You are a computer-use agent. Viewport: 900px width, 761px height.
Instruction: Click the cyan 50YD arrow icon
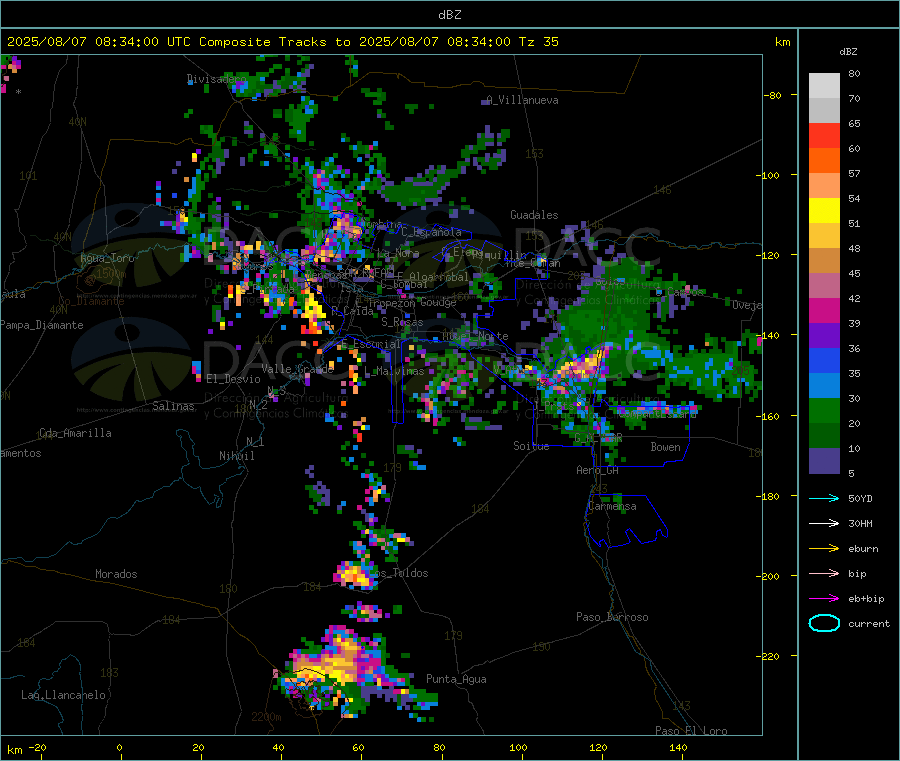point(824,498)
